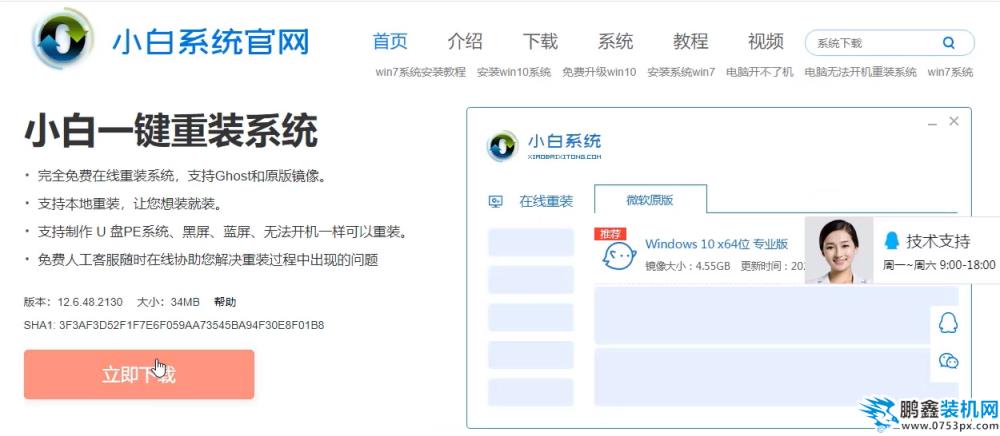Screen dimensions: 1000x436
Task: Open the 免费升级win10 link
Action: click(x=599, y=72)
